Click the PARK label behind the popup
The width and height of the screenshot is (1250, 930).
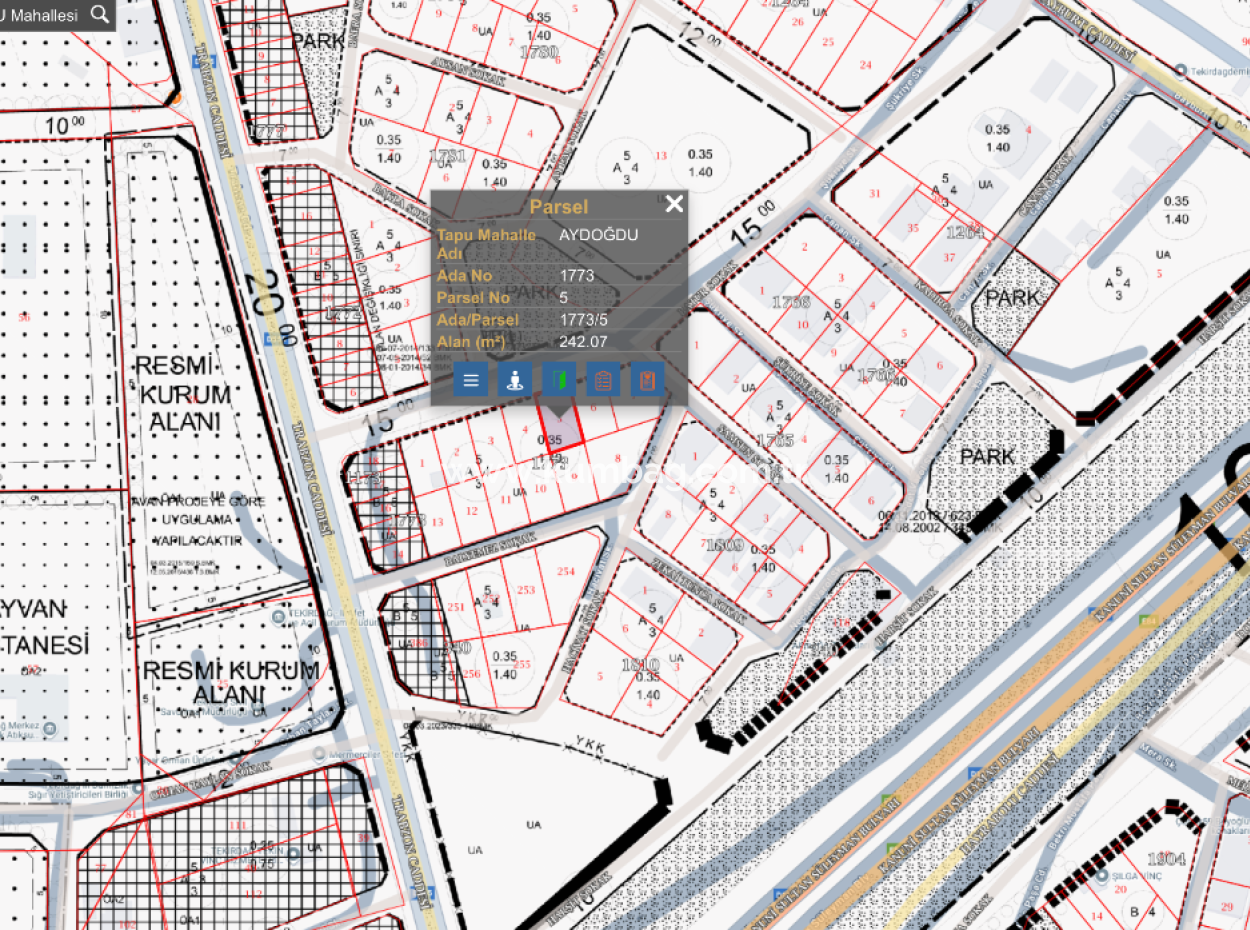(530, 293)
